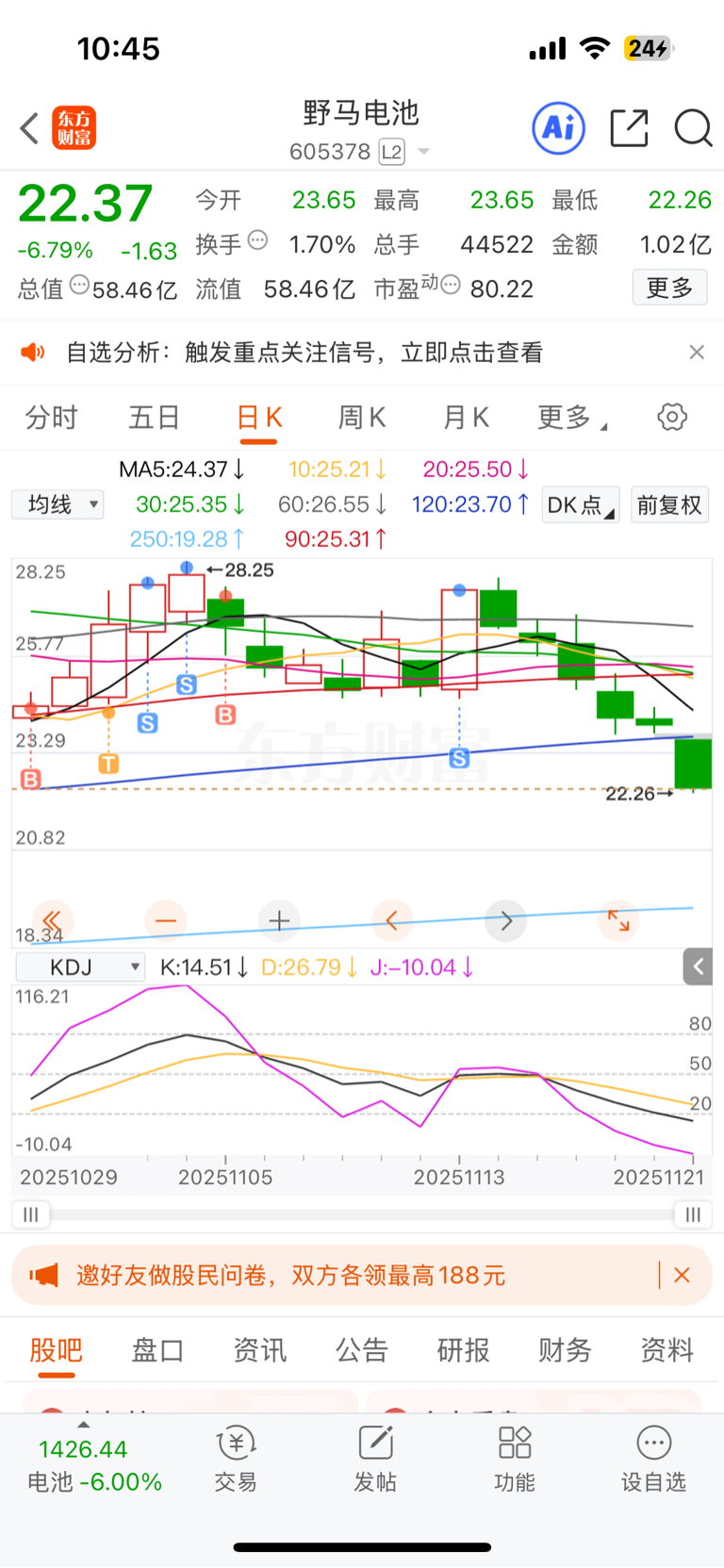The width and height of the screenshot is (724, 1568).
Task: Open the 盘口 tab
Action: [x=157, y=1350]
